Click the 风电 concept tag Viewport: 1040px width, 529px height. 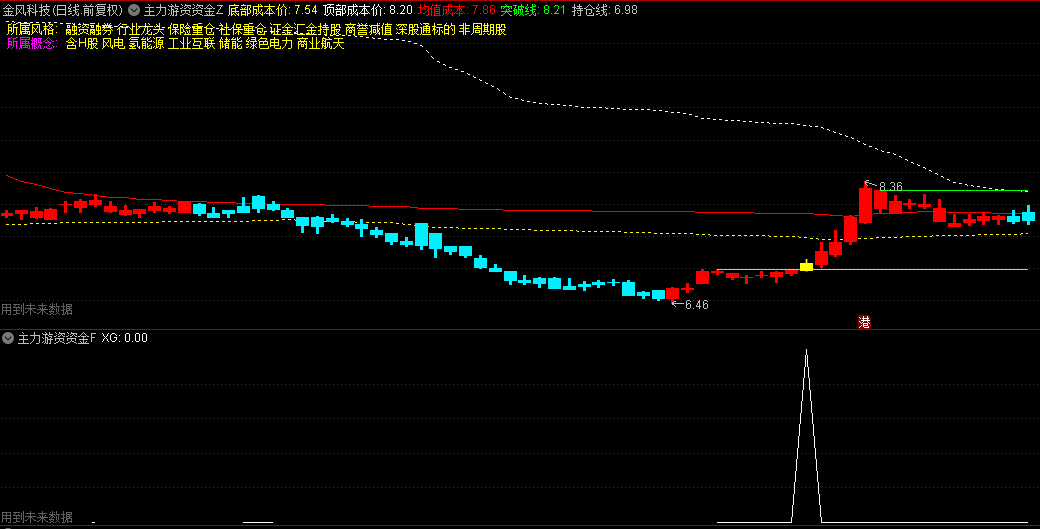pyautogui.click(x=113, y=44)
